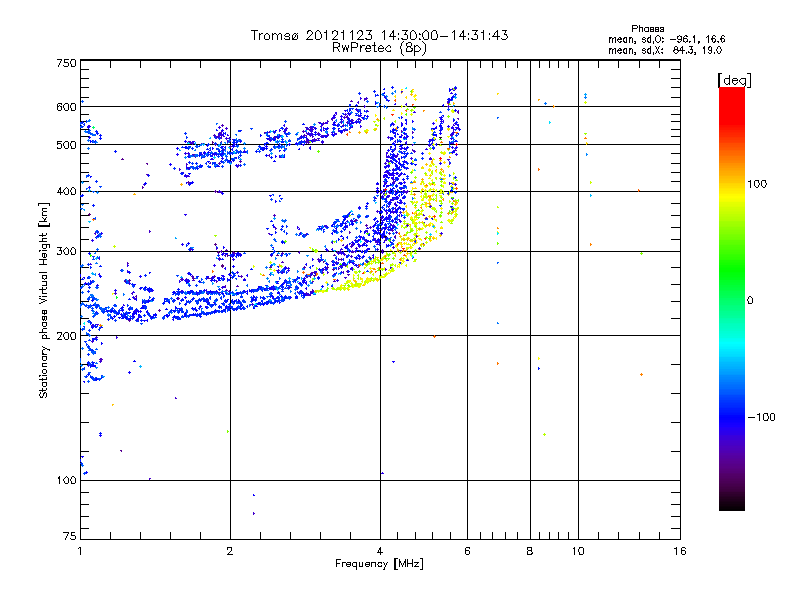Image resolution: width=800 pixels, height=600 pixels.
Task: Click the plot title 'Tromsø 20121123 14:30:00-14:31:43'
Action: (379, 35)
